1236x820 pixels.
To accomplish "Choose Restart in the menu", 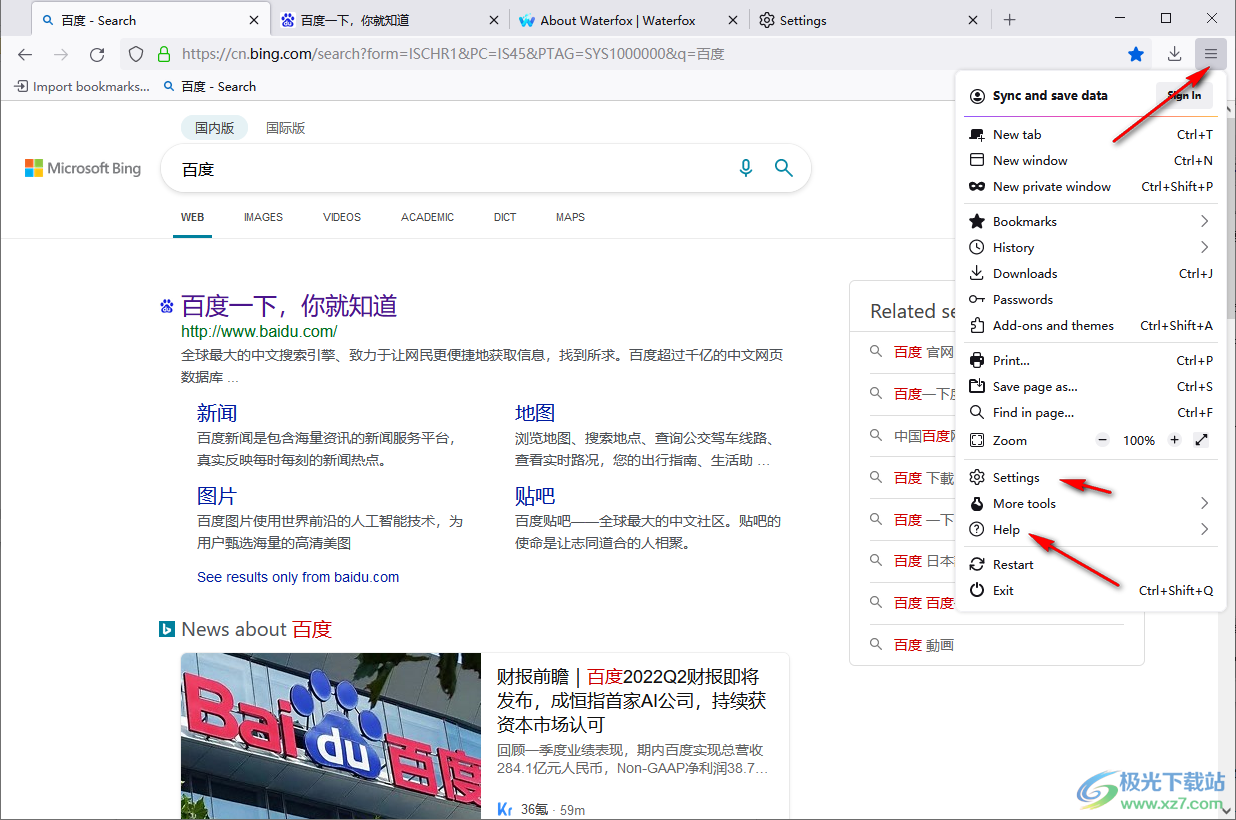I will [1090, 564].
